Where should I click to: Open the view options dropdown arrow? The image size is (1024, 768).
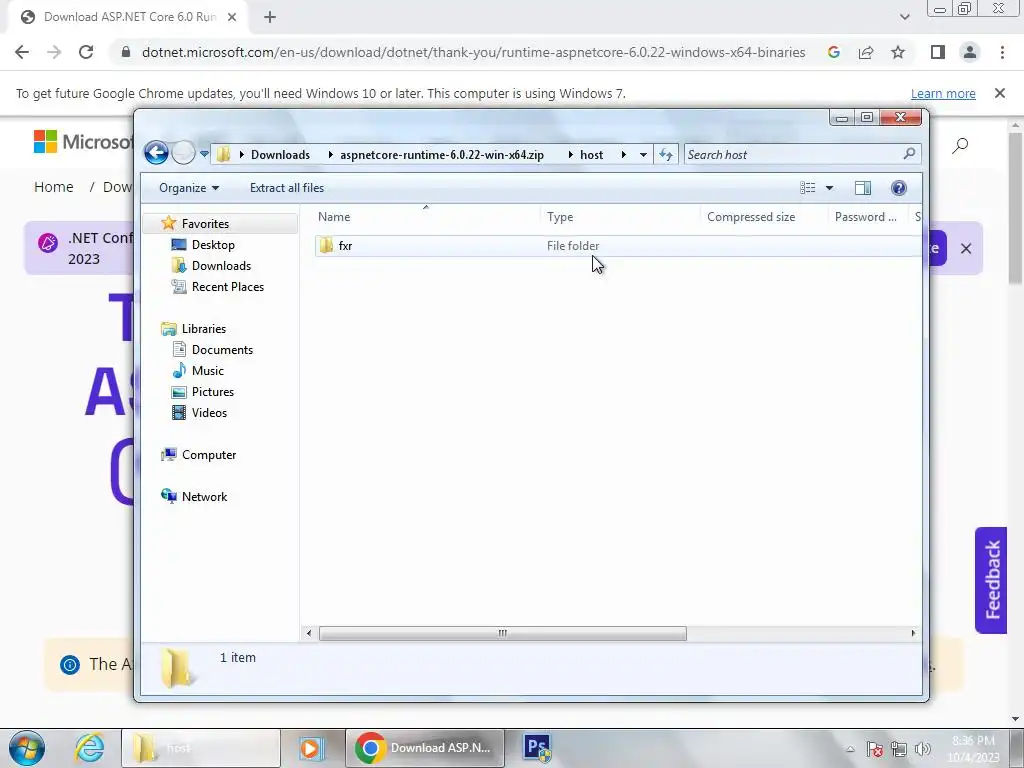coord(829,188)
